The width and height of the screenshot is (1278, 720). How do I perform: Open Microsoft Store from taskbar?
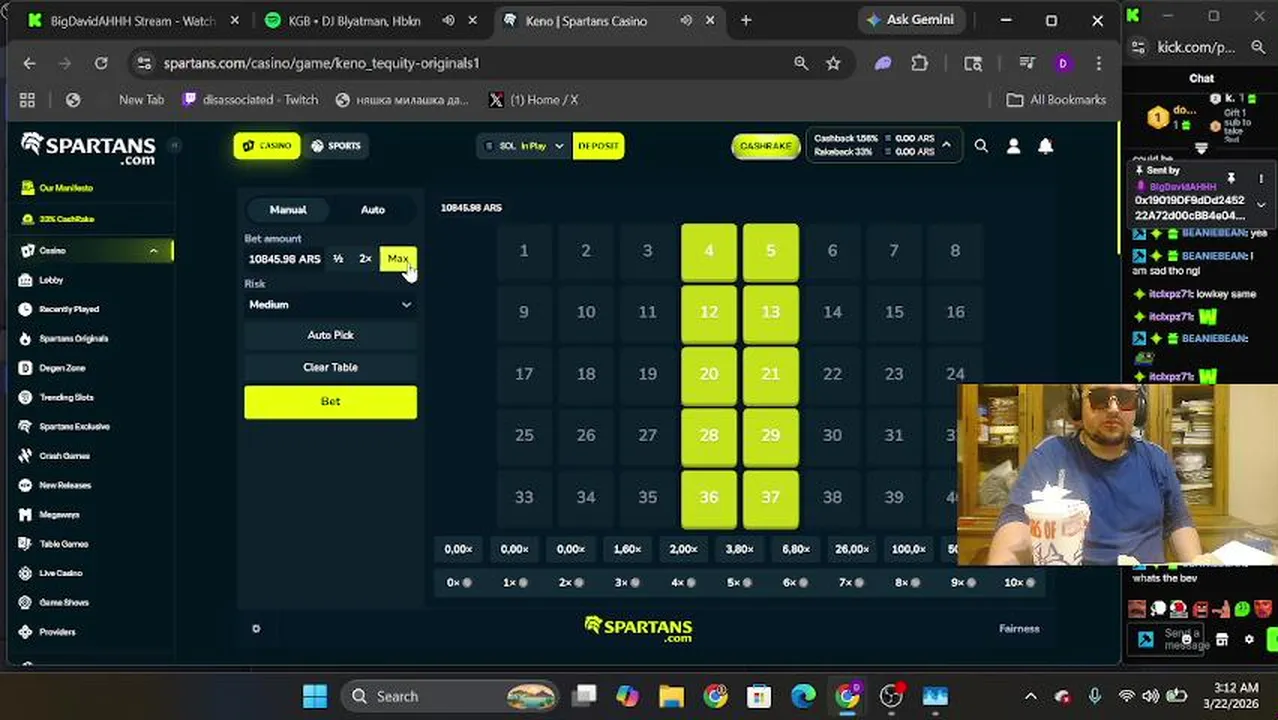(x=759, y=696)
